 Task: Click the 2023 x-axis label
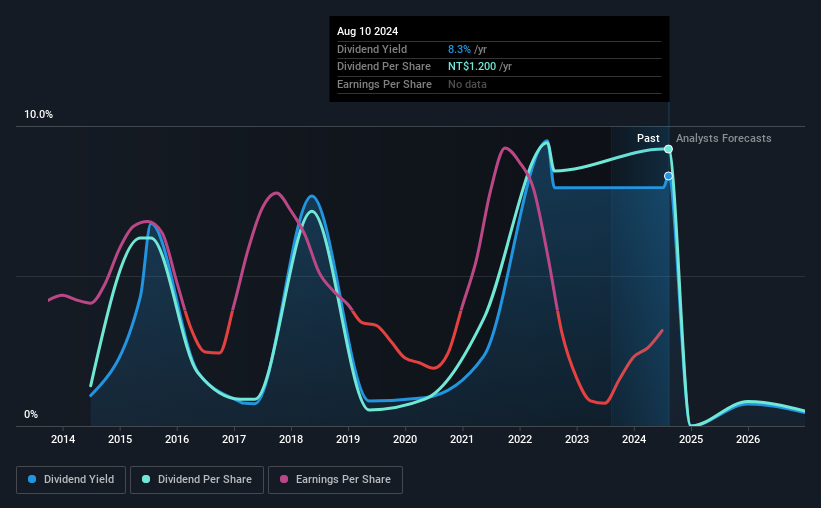(x=577, y=439)
